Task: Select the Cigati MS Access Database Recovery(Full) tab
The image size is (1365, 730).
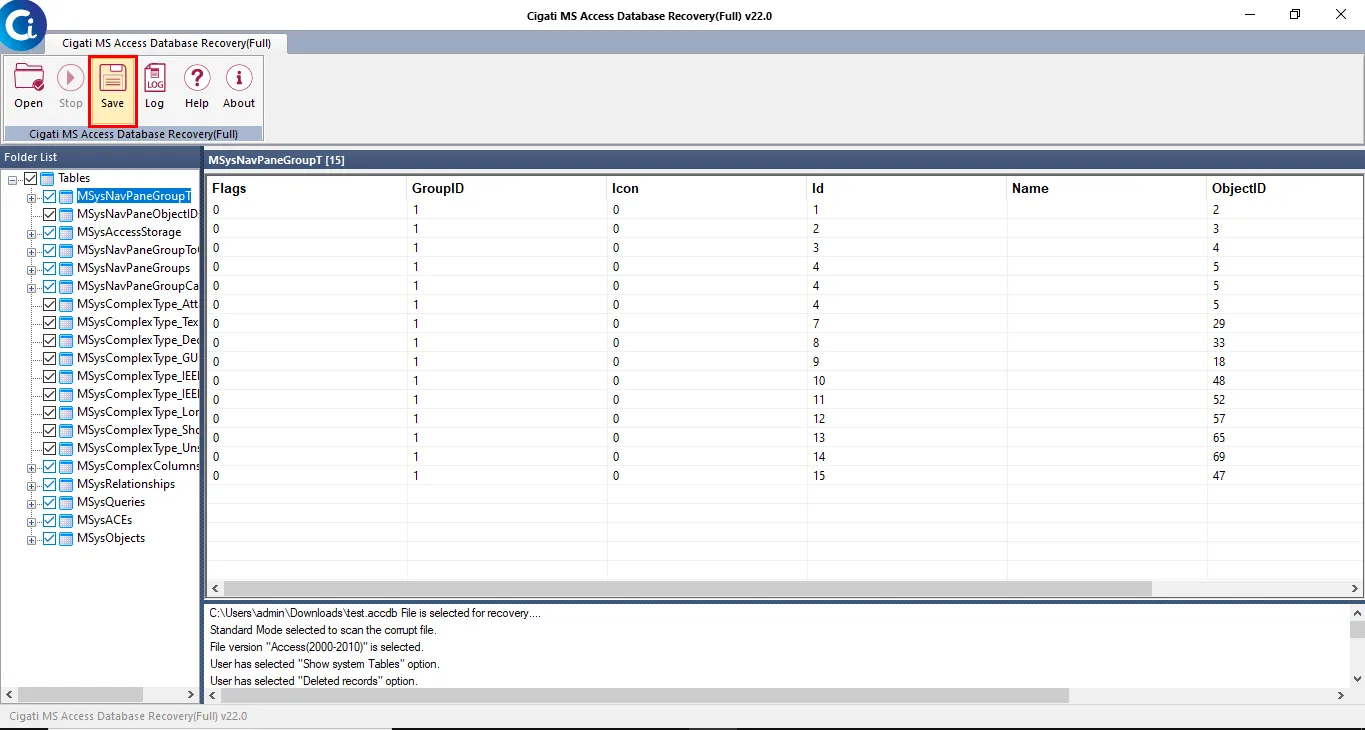Action: 166,43
